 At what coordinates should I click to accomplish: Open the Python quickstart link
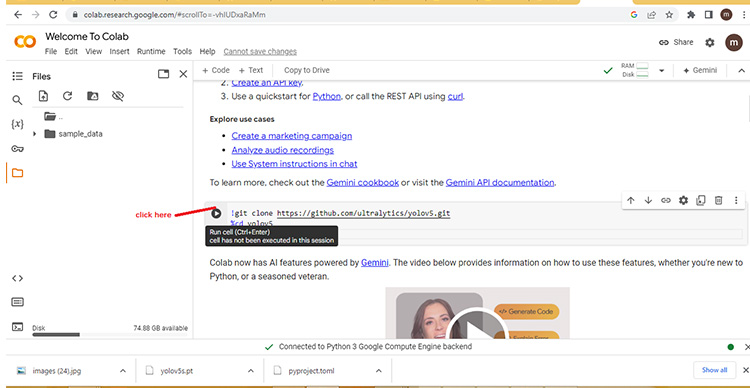[x=327, y=96]
